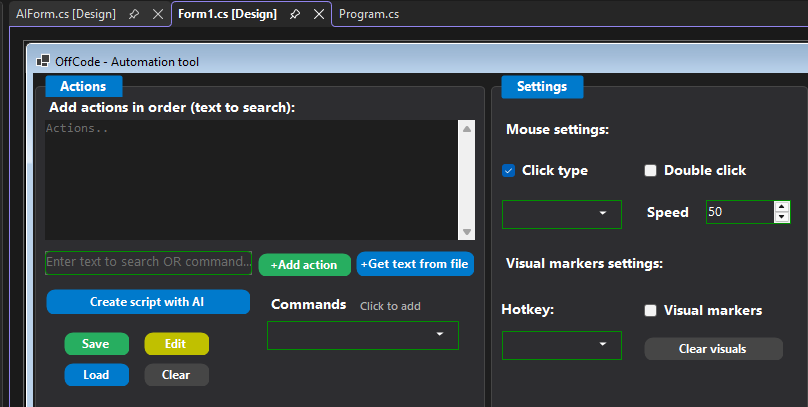The height and width of the screenshot is (407, 808).
Task: Click the yellow Edit button
Action: pos(177,344)
